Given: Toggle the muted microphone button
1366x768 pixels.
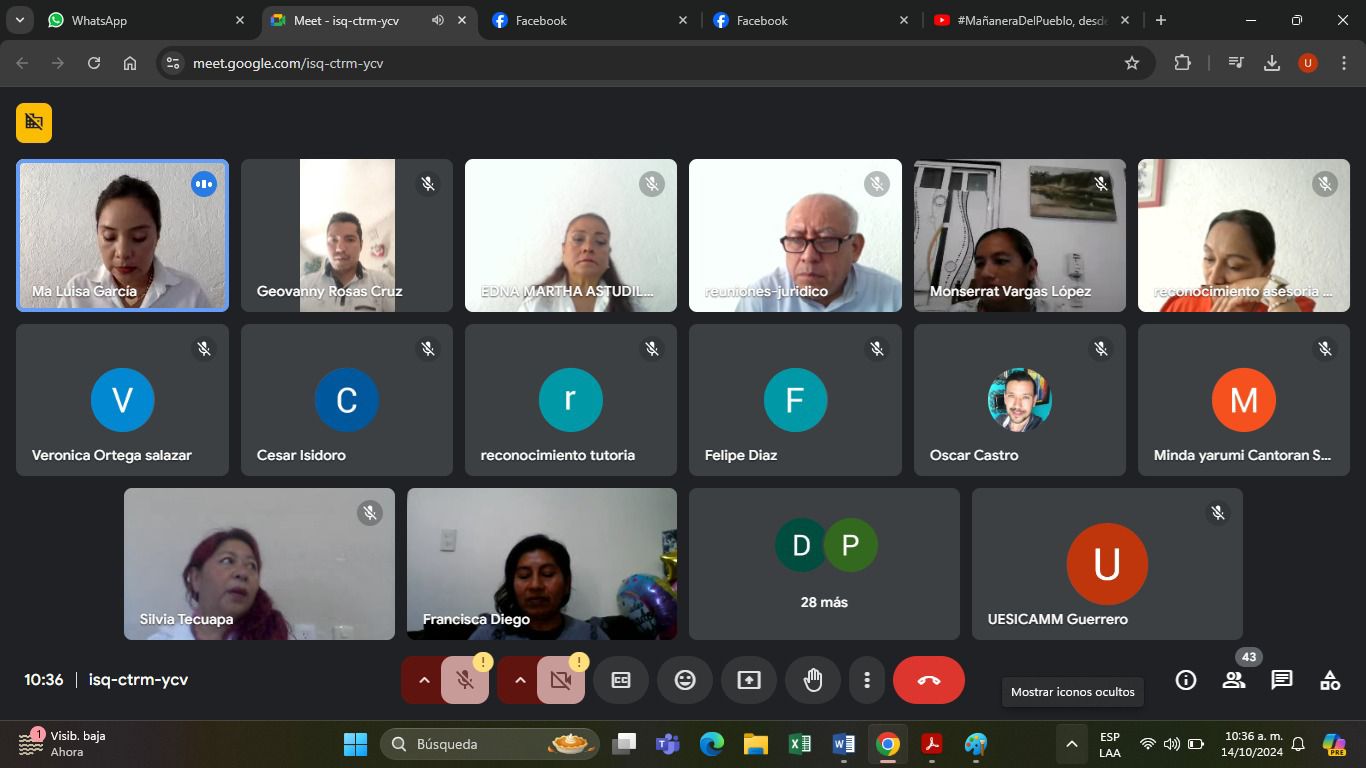Looking at the screenshot, I should click(465, 680).
